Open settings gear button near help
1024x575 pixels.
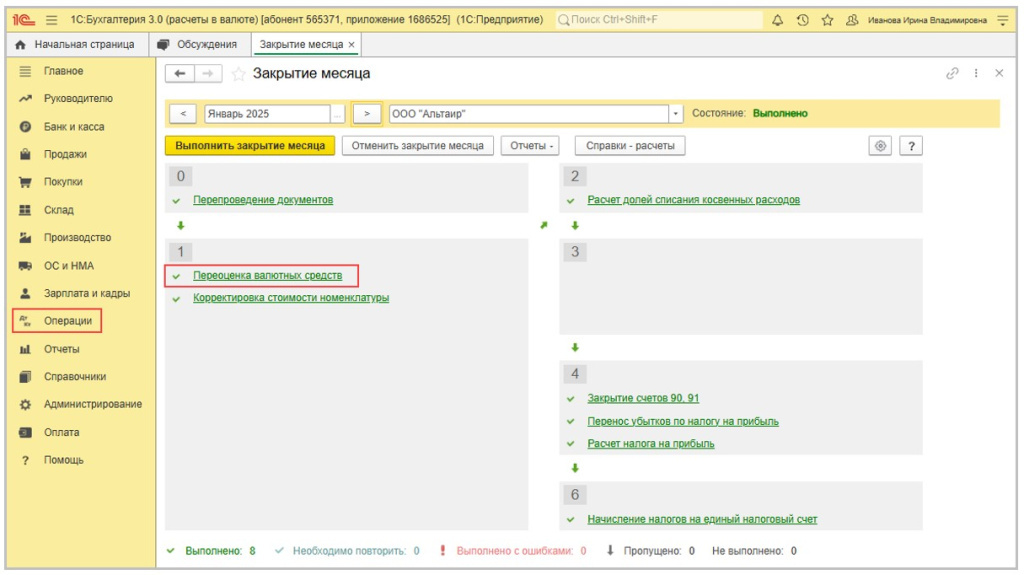(880, 146)
